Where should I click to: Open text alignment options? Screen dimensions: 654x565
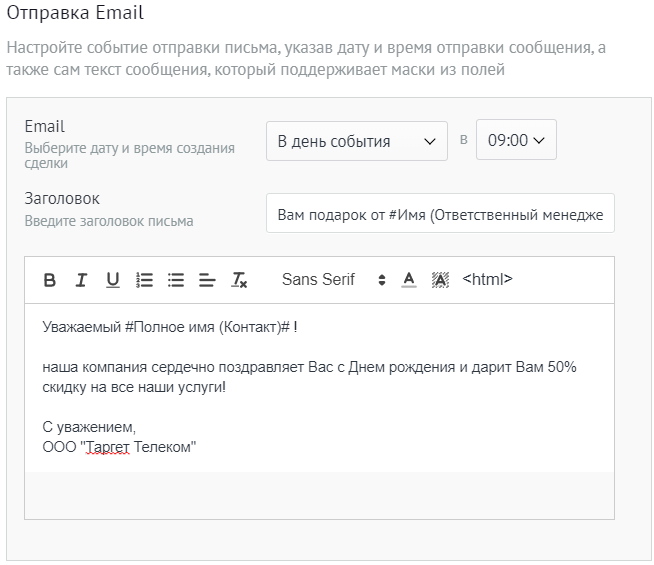click(207, 280)
